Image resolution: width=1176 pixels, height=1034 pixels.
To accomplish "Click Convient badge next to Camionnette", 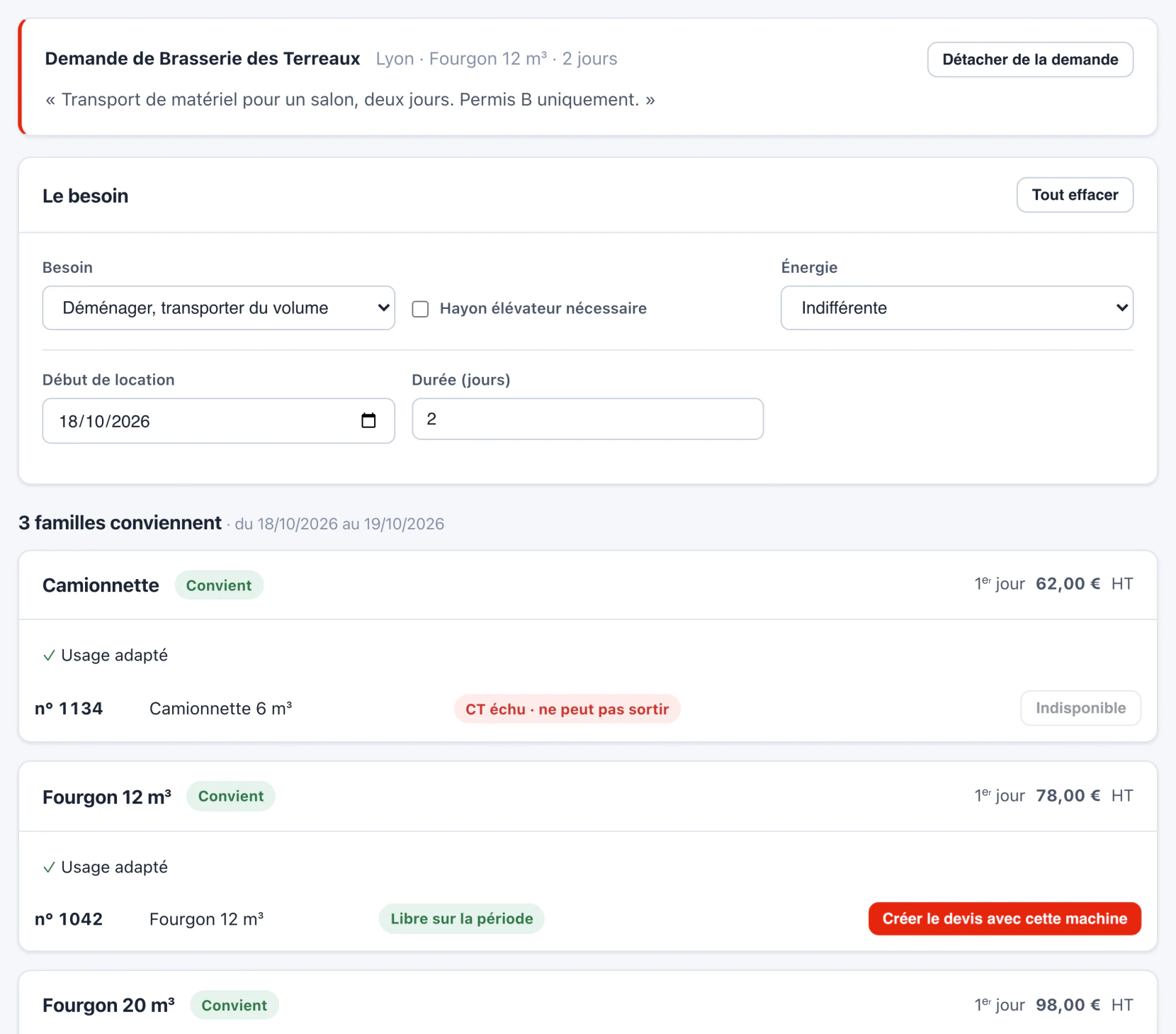I will pos(219,585).
